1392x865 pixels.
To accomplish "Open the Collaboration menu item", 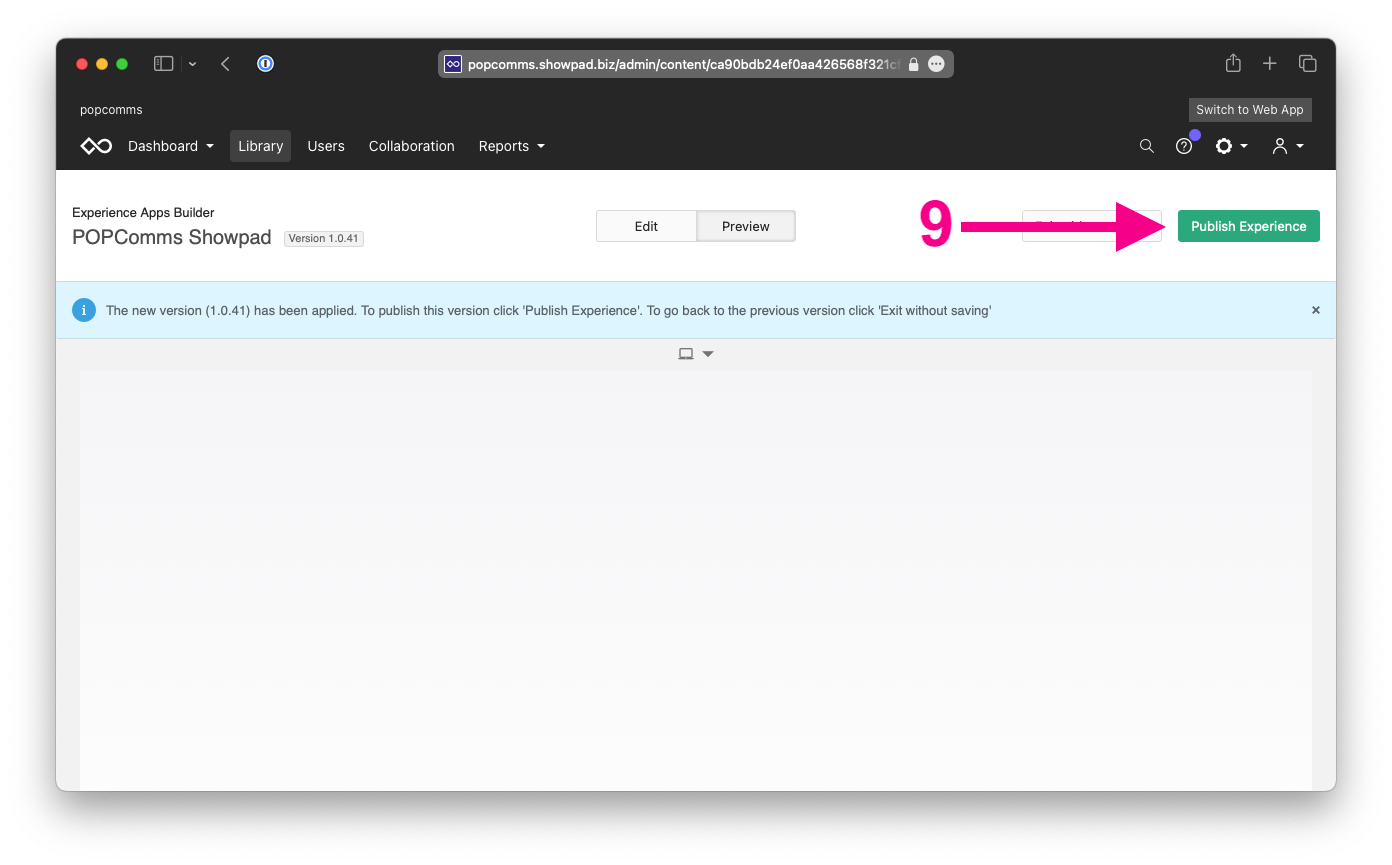I will click(411, 146).
